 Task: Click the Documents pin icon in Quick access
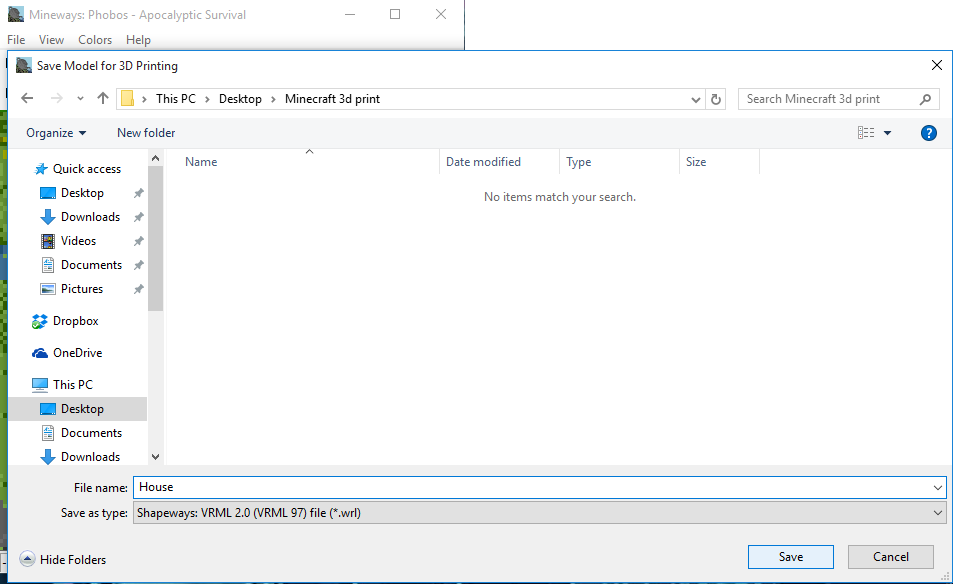pyautogui.click(x=139, y=265)
